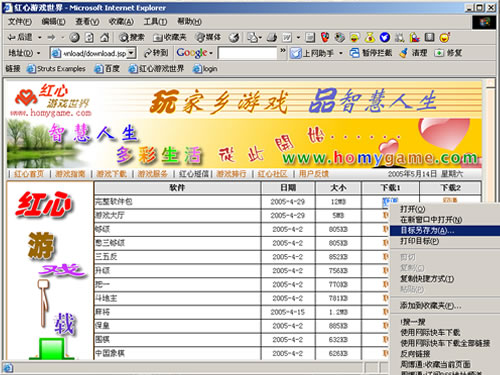
Task: Choose 目标另存为 in the context menu
Action: coord(445,230)
